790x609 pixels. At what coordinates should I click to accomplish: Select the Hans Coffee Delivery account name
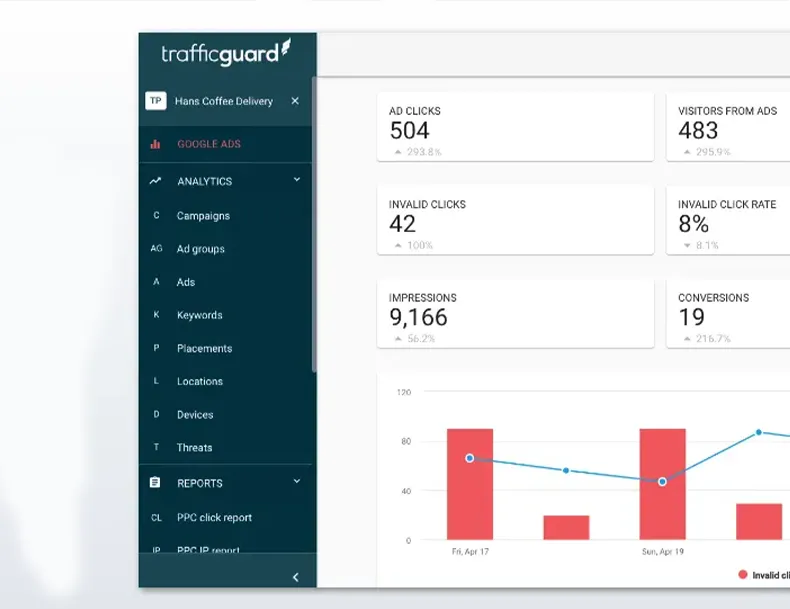224,101
